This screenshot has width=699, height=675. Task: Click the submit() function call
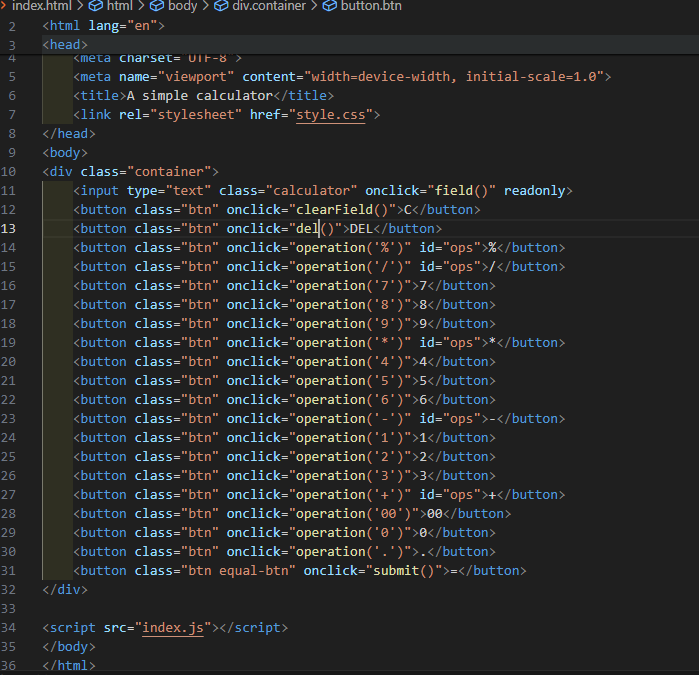point(403,571)
